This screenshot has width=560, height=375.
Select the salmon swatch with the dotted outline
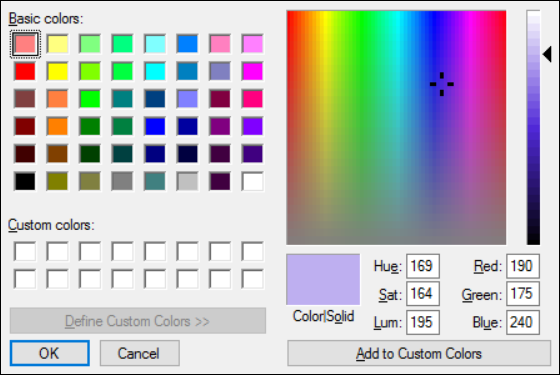(25, 44)
